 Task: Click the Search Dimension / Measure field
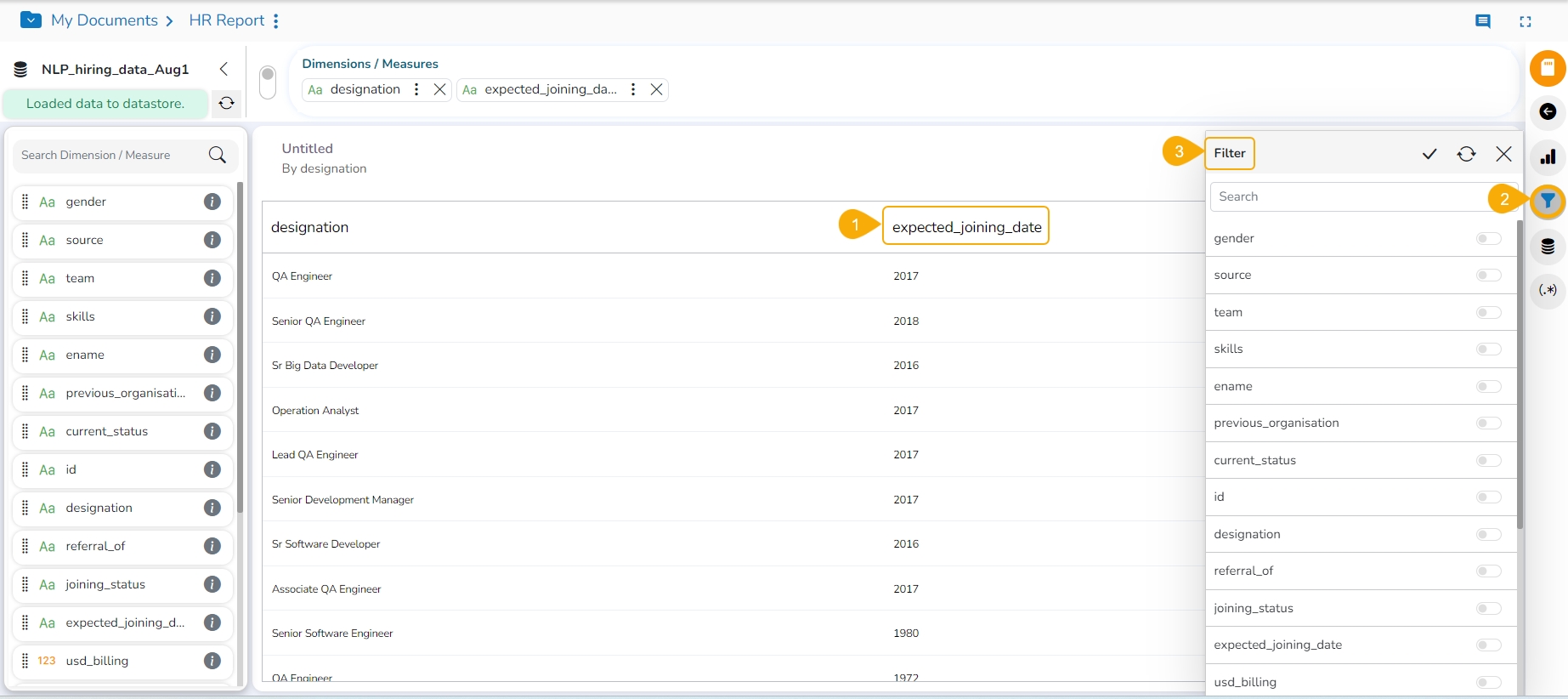112,156
